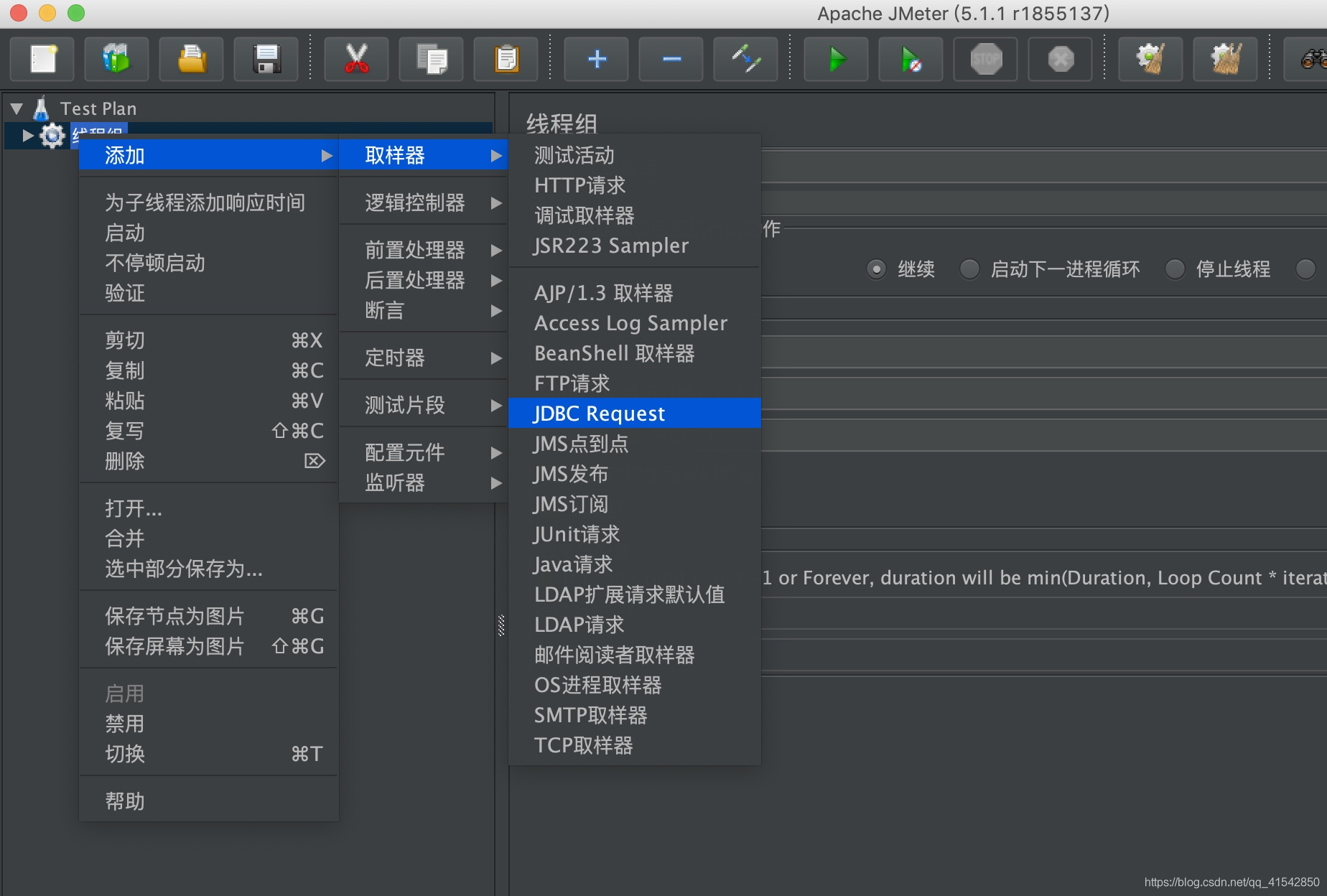Choose JUnit请求 sampler
This screenshot has width=1327, height=896.
tap(635, 534)
